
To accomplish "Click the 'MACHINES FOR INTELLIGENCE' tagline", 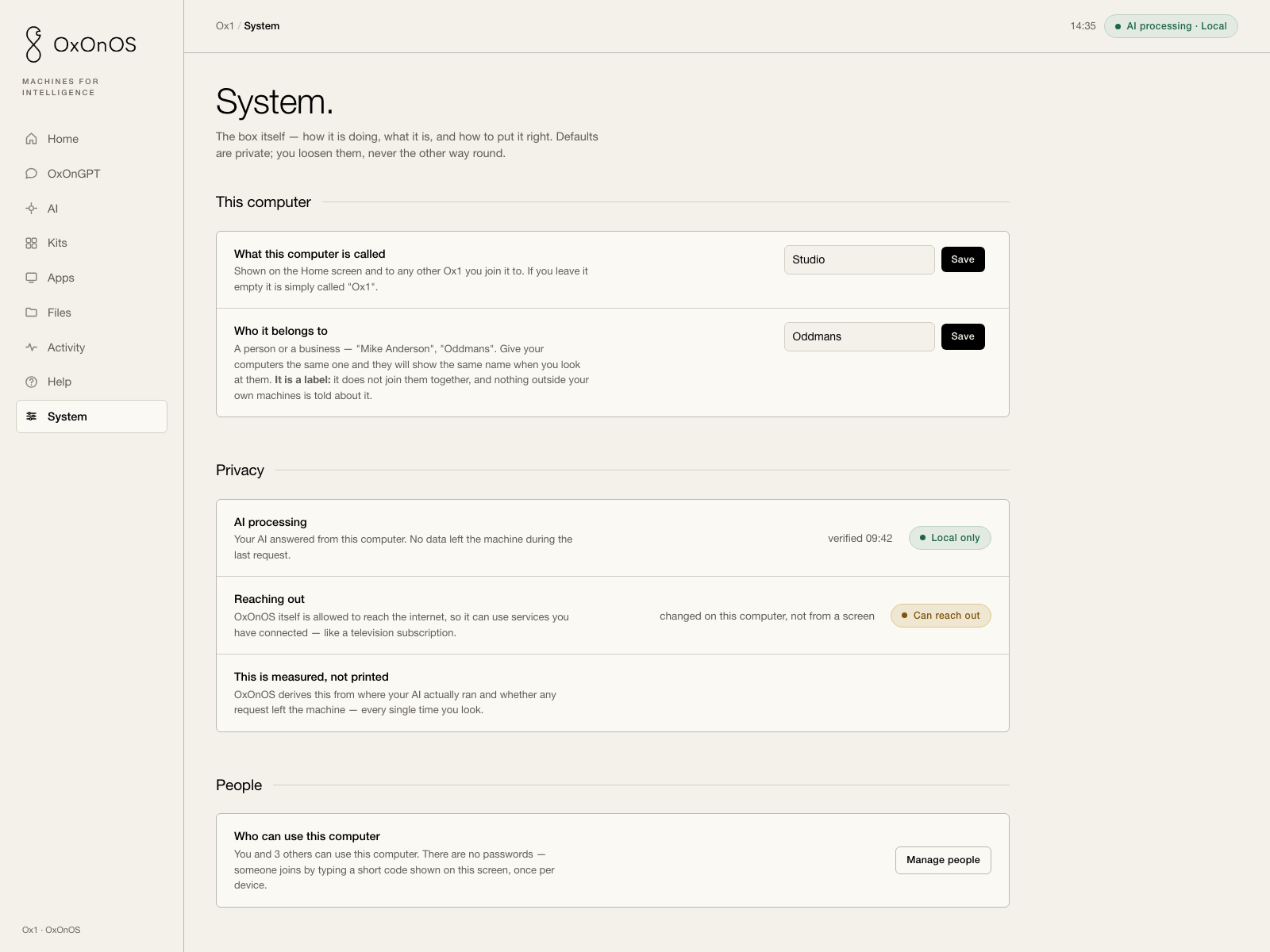I will click(60, 87).
